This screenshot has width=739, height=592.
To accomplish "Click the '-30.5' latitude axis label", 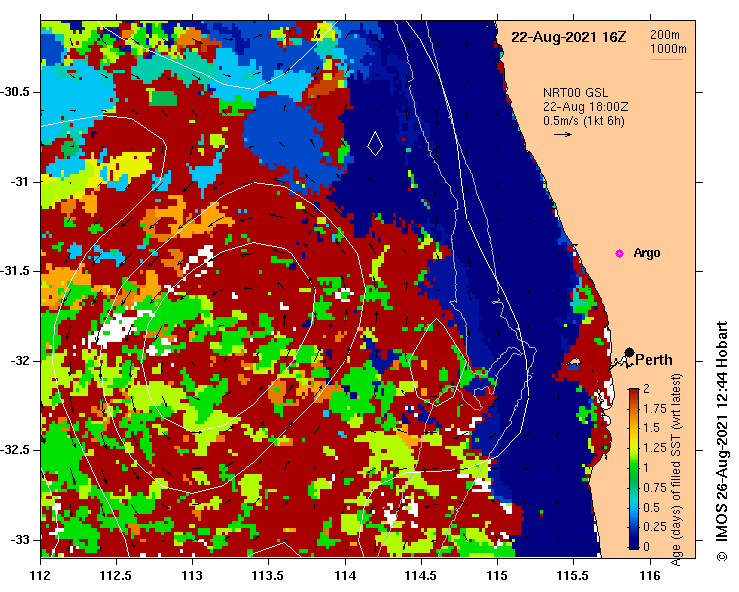I will tap(14, 92).
